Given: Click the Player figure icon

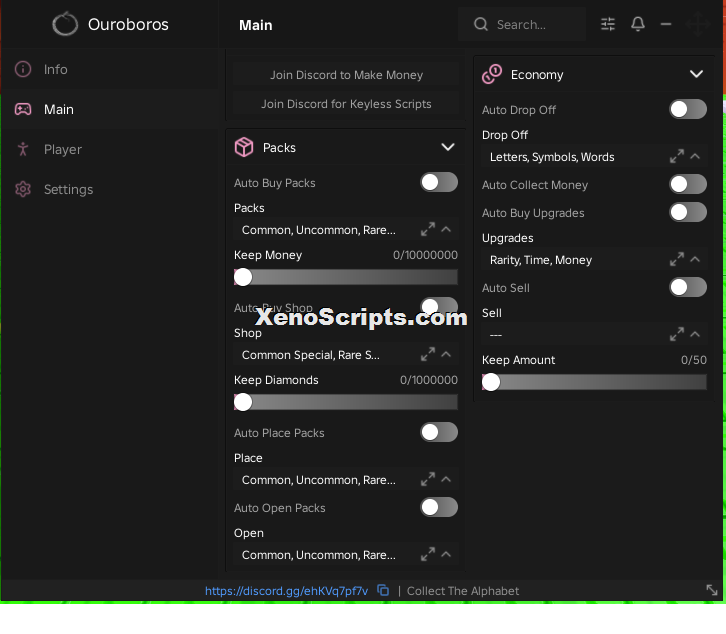Looking at the screenshot, I should click(x=23, y=149).
